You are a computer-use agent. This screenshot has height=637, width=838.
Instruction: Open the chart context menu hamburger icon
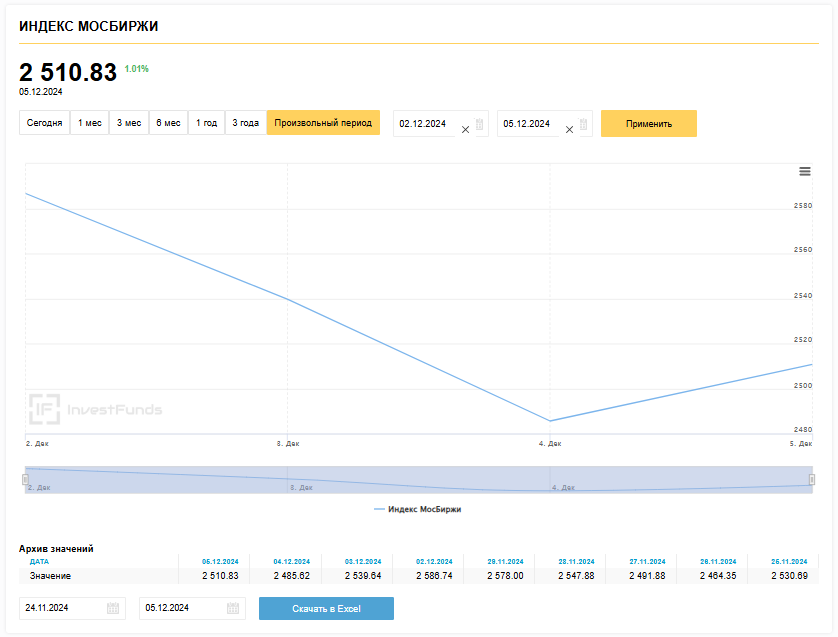pos(804,172)
